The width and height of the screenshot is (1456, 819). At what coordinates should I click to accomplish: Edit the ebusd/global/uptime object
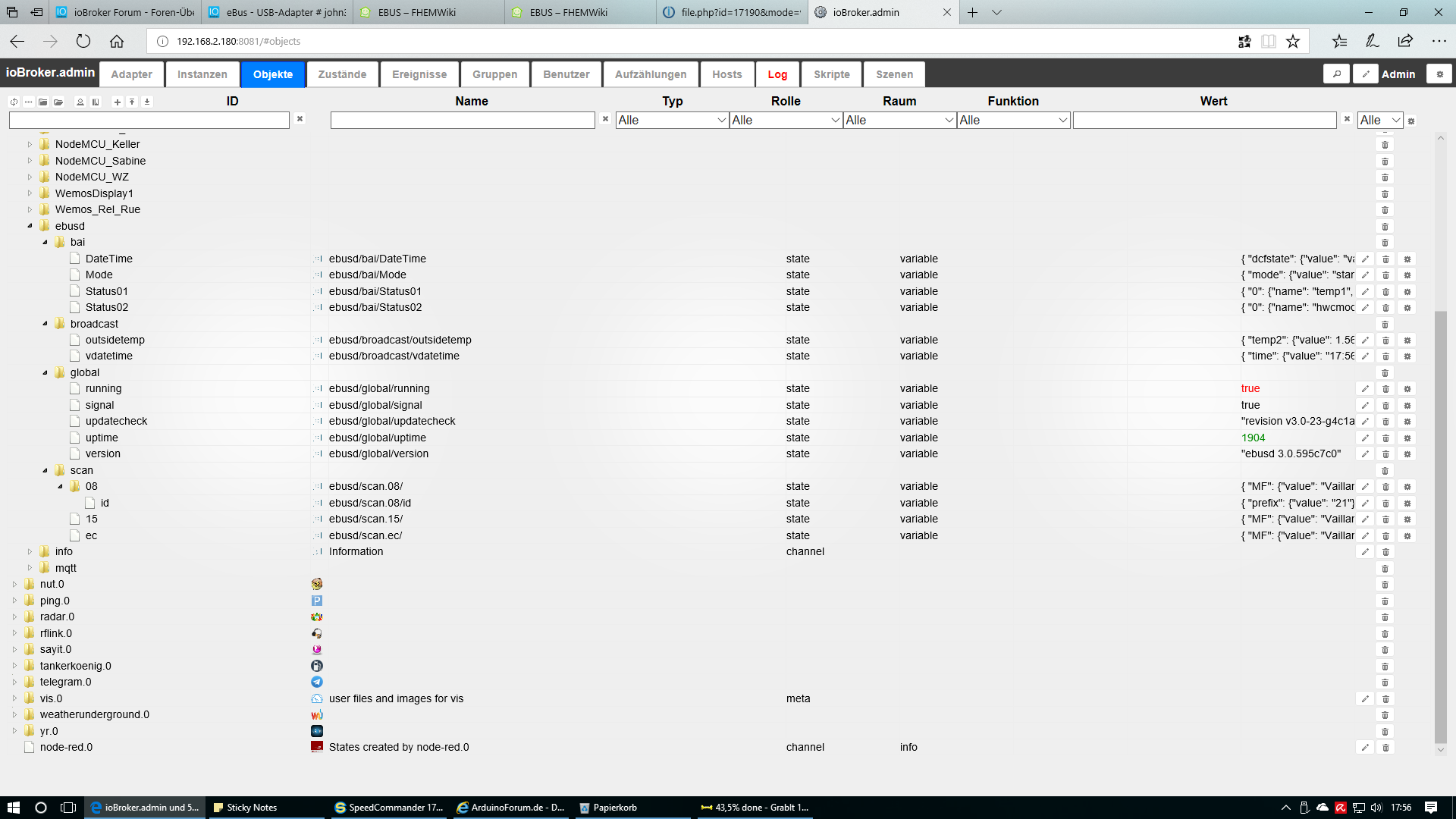1365,438
